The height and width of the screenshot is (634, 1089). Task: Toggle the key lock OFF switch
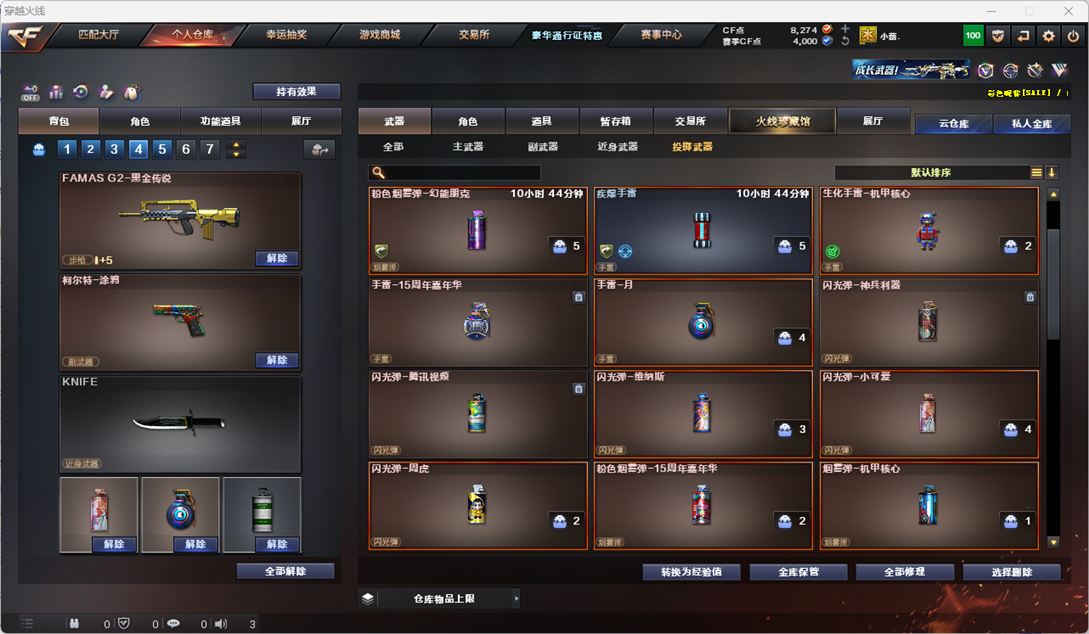click(31, 92)
